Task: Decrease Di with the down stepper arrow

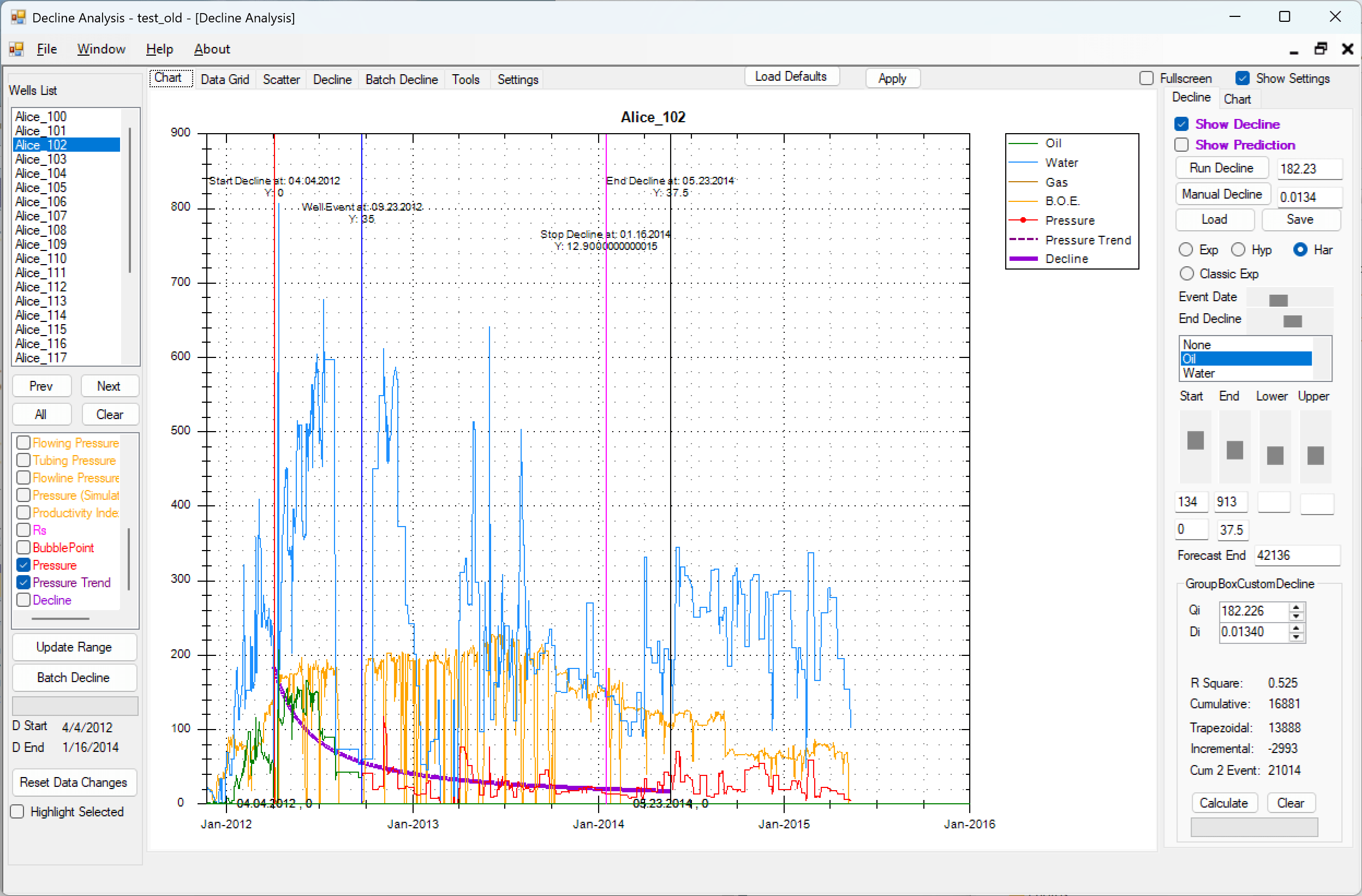Action: click(1295, 637)
